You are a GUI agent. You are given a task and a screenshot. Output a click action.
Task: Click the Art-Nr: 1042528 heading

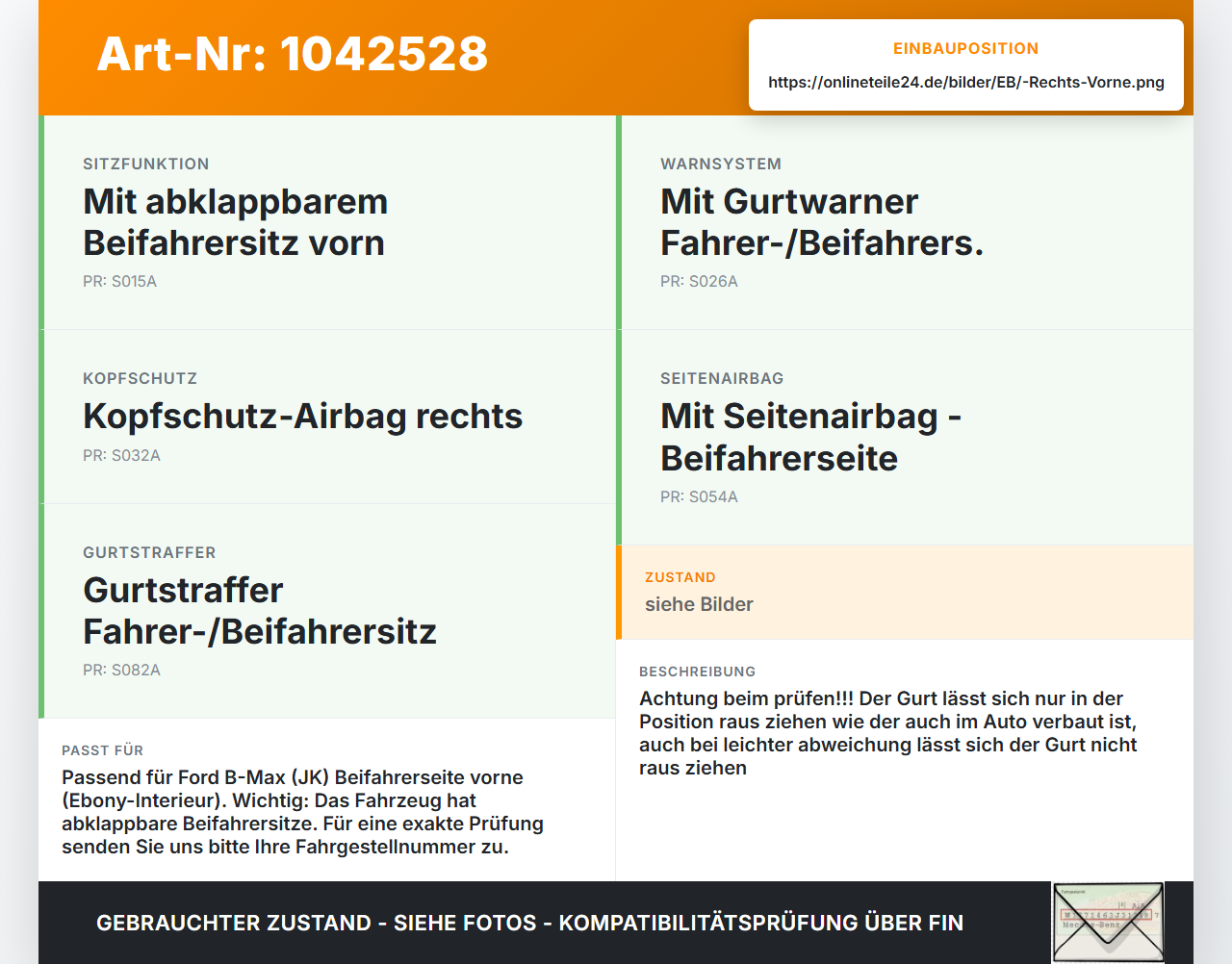coord(293,54)
